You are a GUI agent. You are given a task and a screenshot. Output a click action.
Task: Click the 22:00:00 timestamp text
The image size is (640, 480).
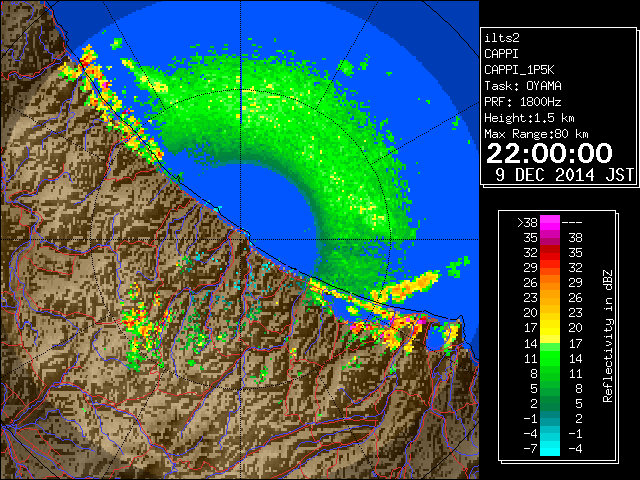549,153
